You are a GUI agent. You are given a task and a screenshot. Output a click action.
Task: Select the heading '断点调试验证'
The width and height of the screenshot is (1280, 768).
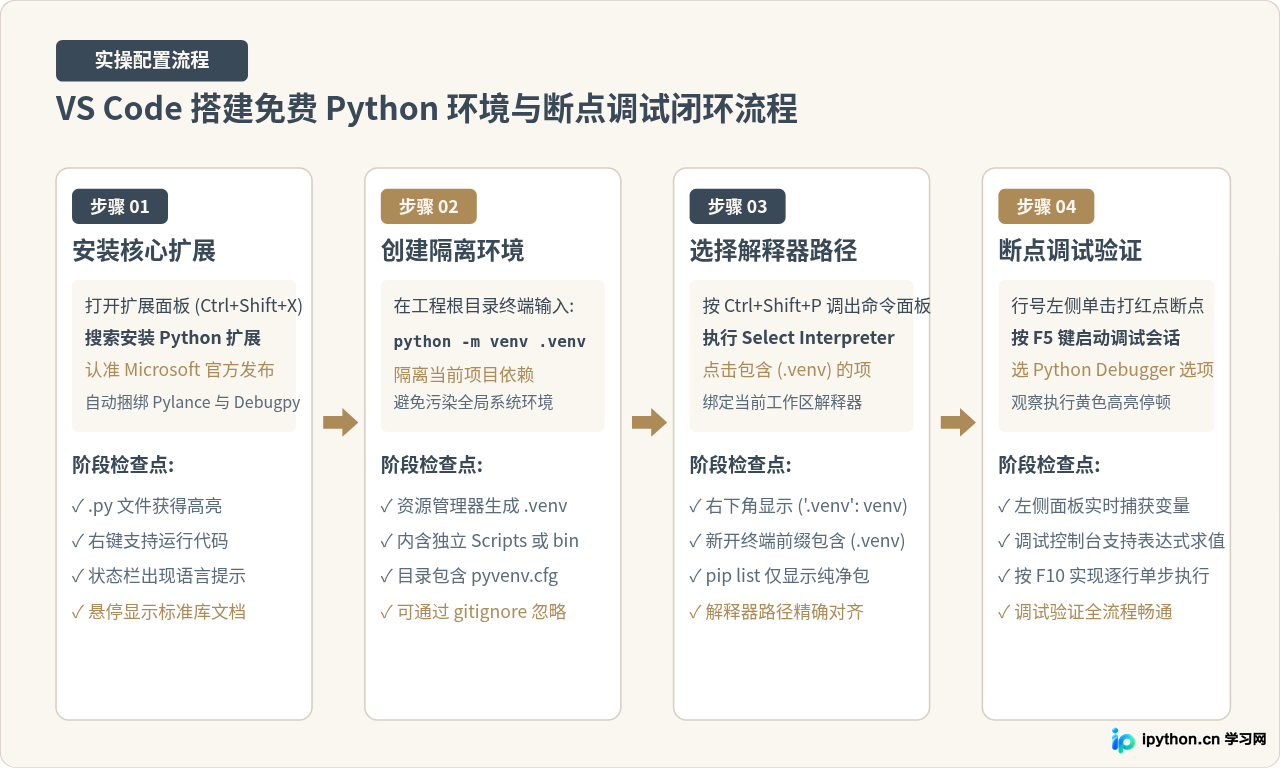(x=1071, y=250)
